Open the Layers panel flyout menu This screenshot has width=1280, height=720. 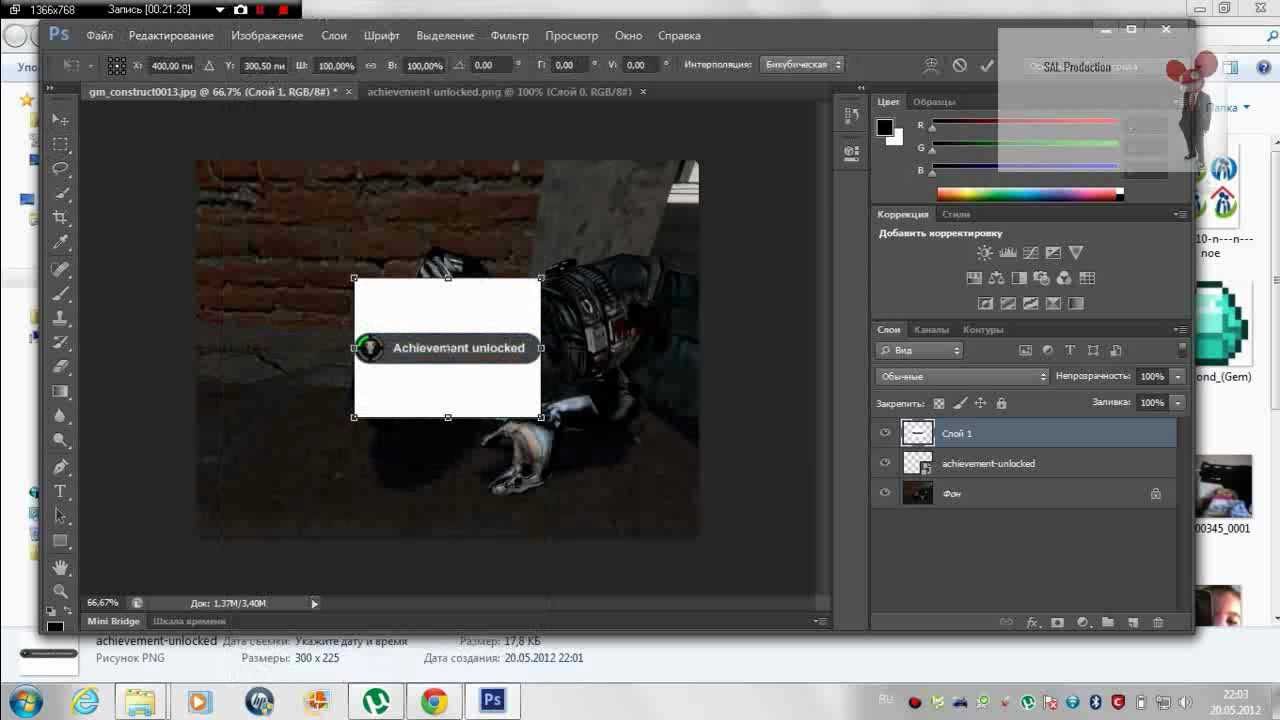[1180, 329]
